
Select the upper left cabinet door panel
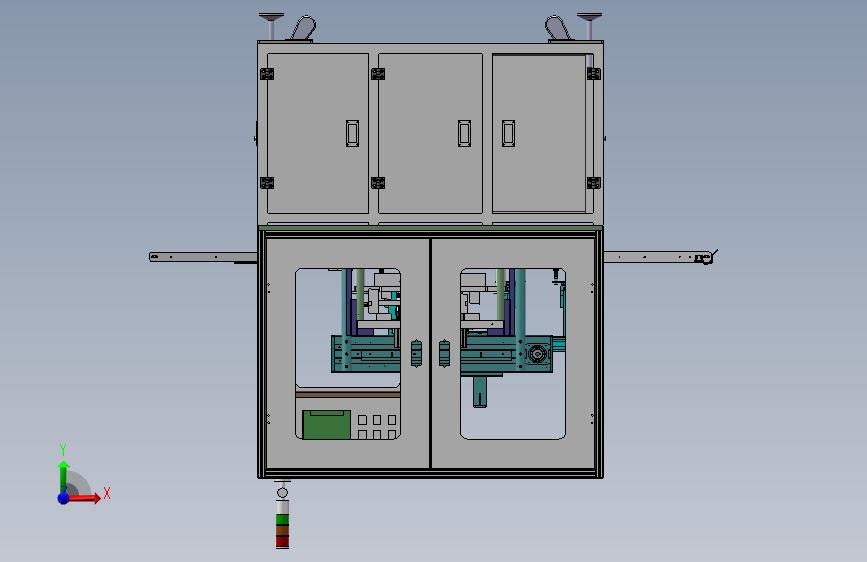[x=318, y=133]
